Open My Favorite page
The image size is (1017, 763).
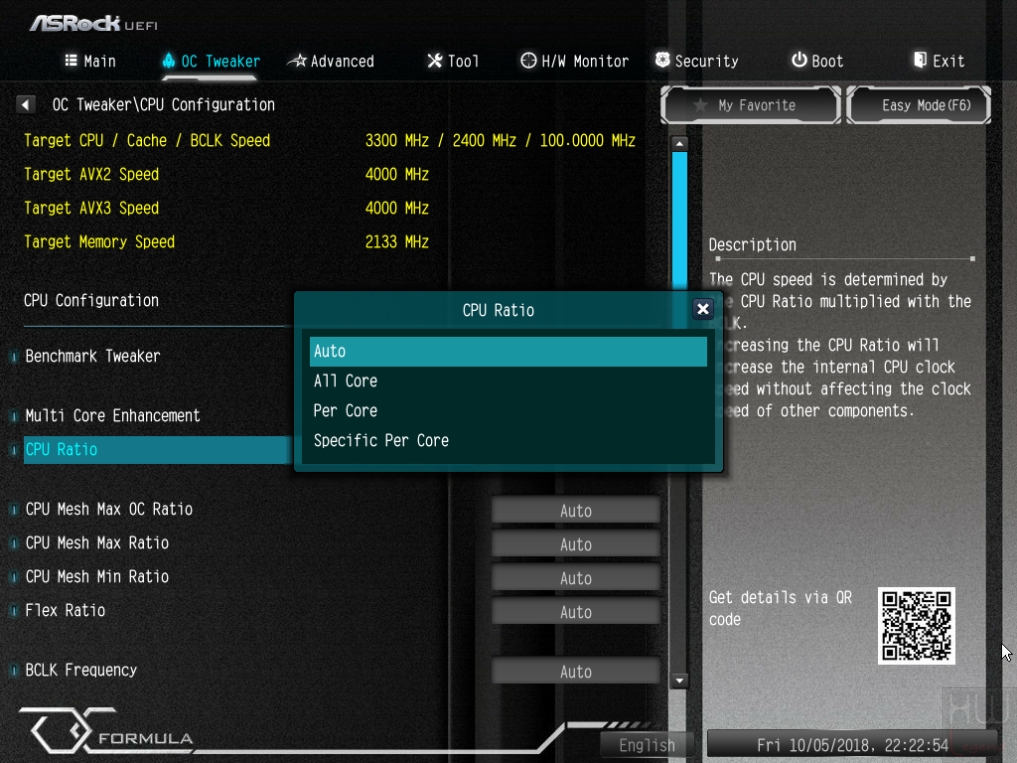[x=750, y=105]
